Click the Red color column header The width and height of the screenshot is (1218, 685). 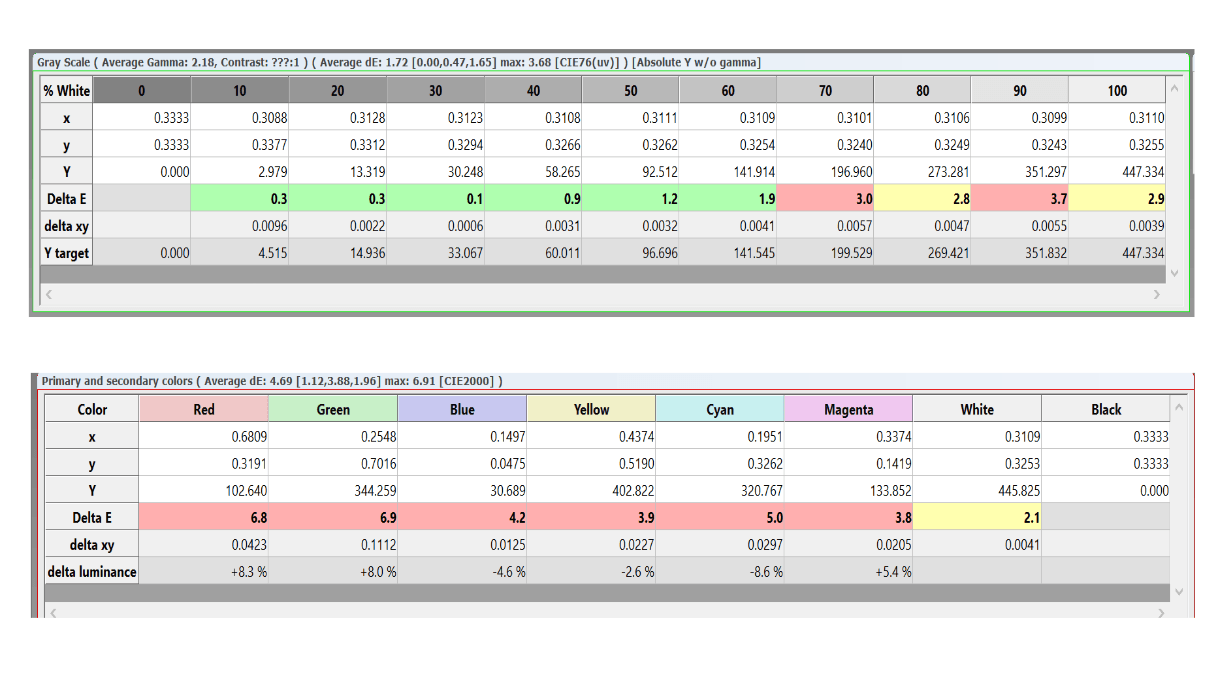point(204,409)
